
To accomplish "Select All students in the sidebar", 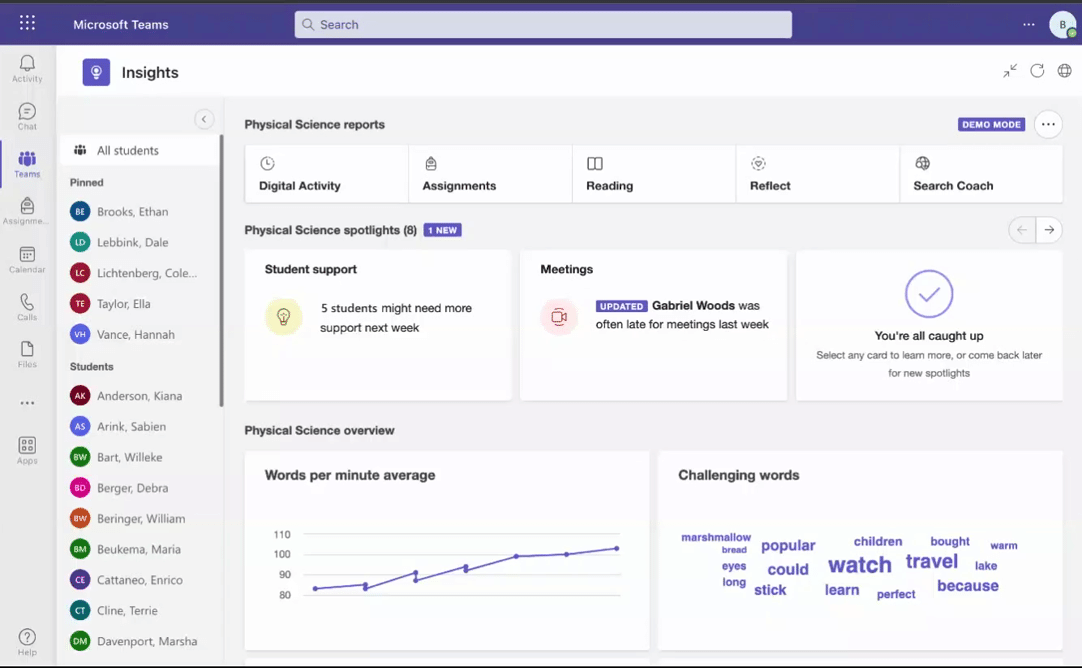I will [128, 149].
